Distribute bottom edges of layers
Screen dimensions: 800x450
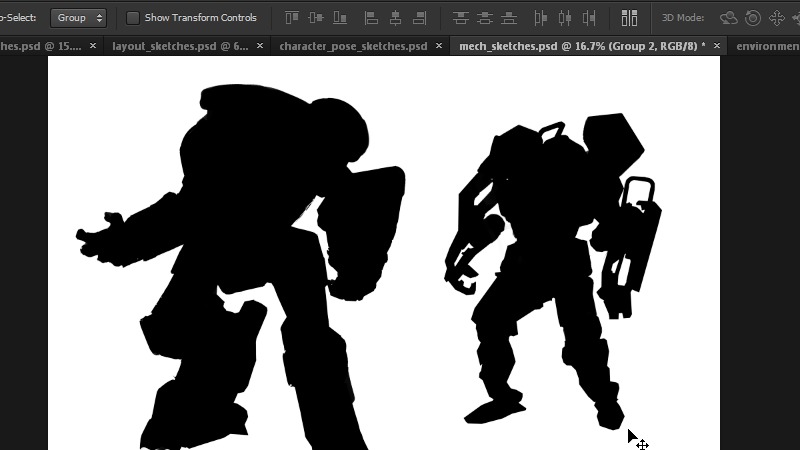508,18
